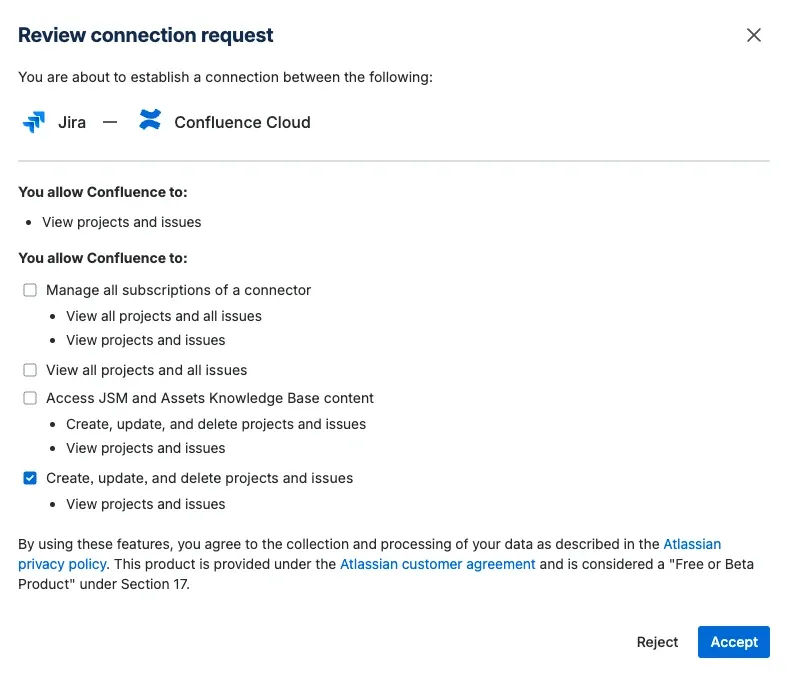Accept the connection request
The height and width of the screenshot is (678, 792).
click(x=733, y=642)
